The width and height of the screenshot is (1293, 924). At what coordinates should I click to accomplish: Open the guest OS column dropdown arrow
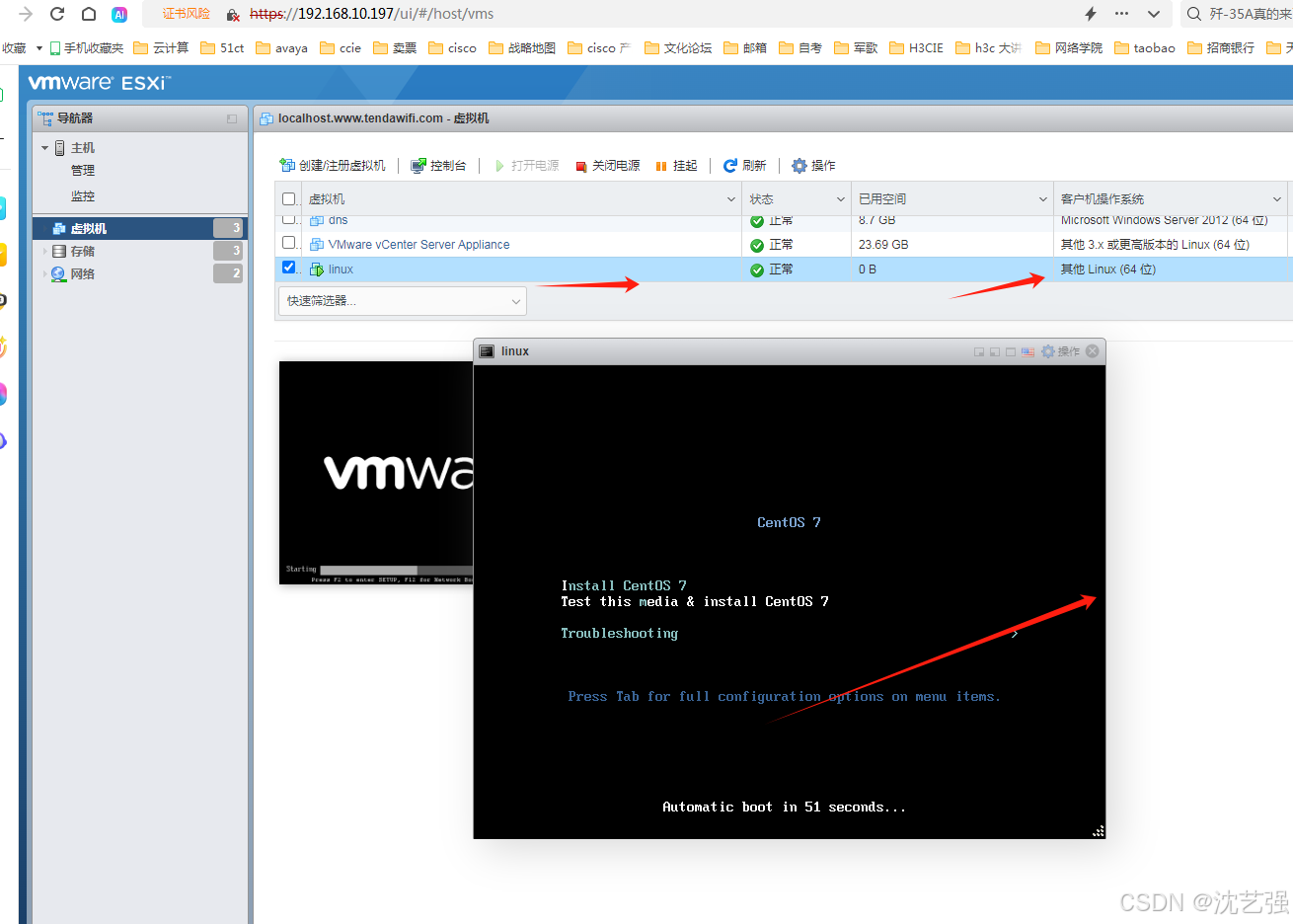click(x=1277, y=199)
